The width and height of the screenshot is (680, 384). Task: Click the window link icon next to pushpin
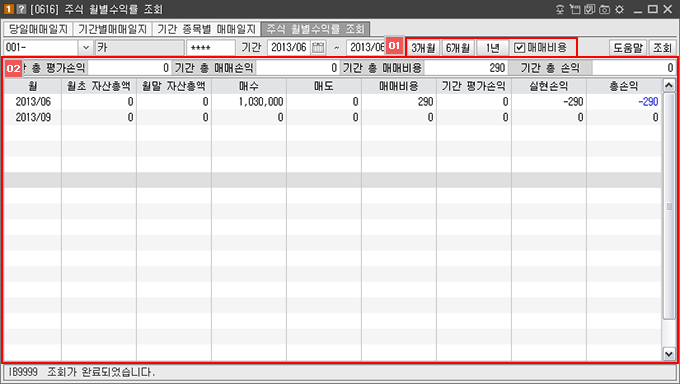pos(575,9)
